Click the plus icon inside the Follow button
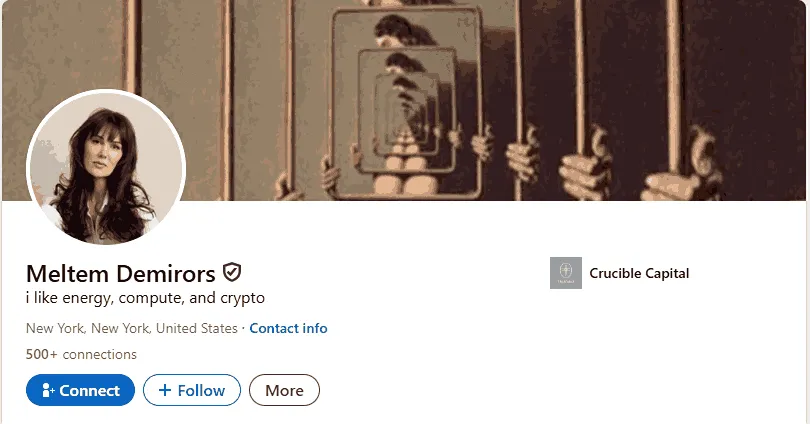 165,390
